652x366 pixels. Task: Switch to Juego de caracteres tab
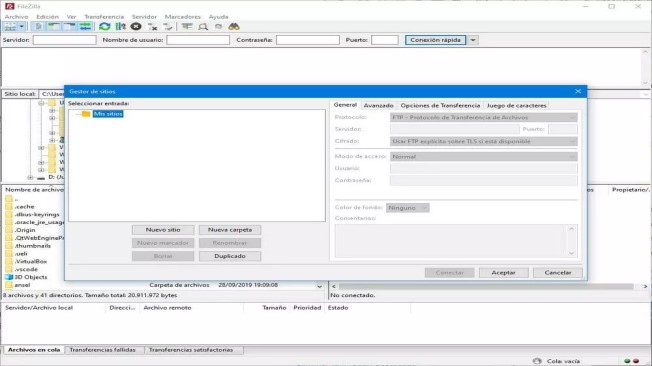click(516, 106)
